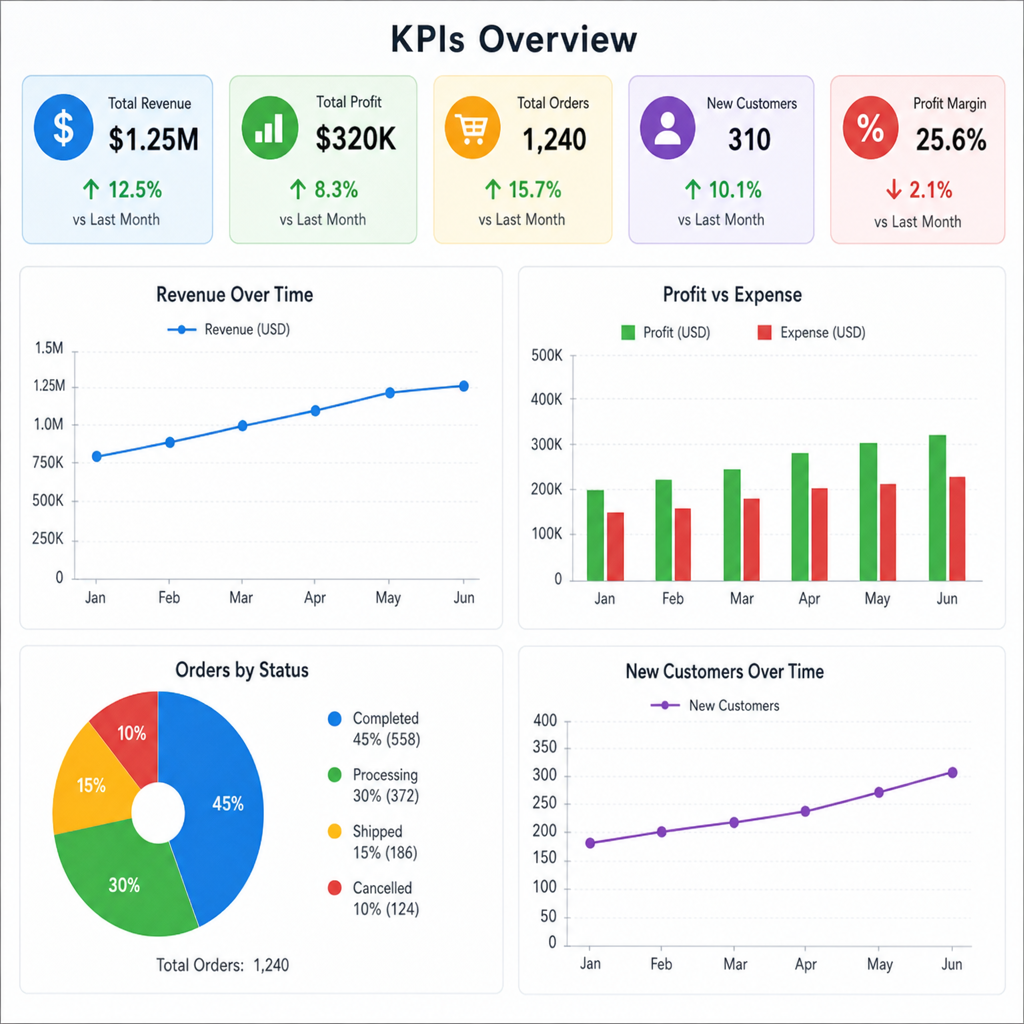
Task: Toggle the New Customers legend entry
Action: coord(715,705)
